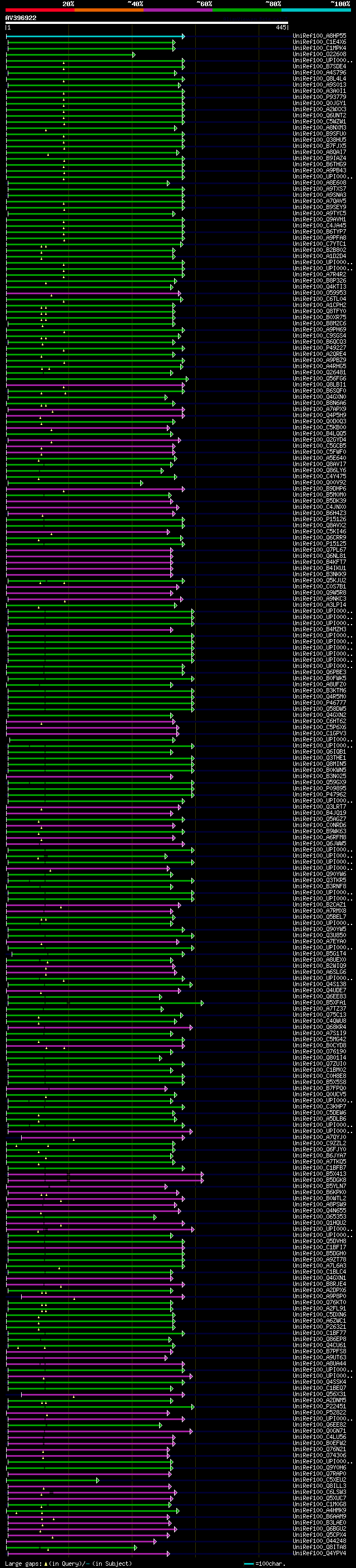The height and width of the screenshot is (1568, 356).
Task: Select hit label UniRef100_A7QAV5
Action: [x=319, y=201]
